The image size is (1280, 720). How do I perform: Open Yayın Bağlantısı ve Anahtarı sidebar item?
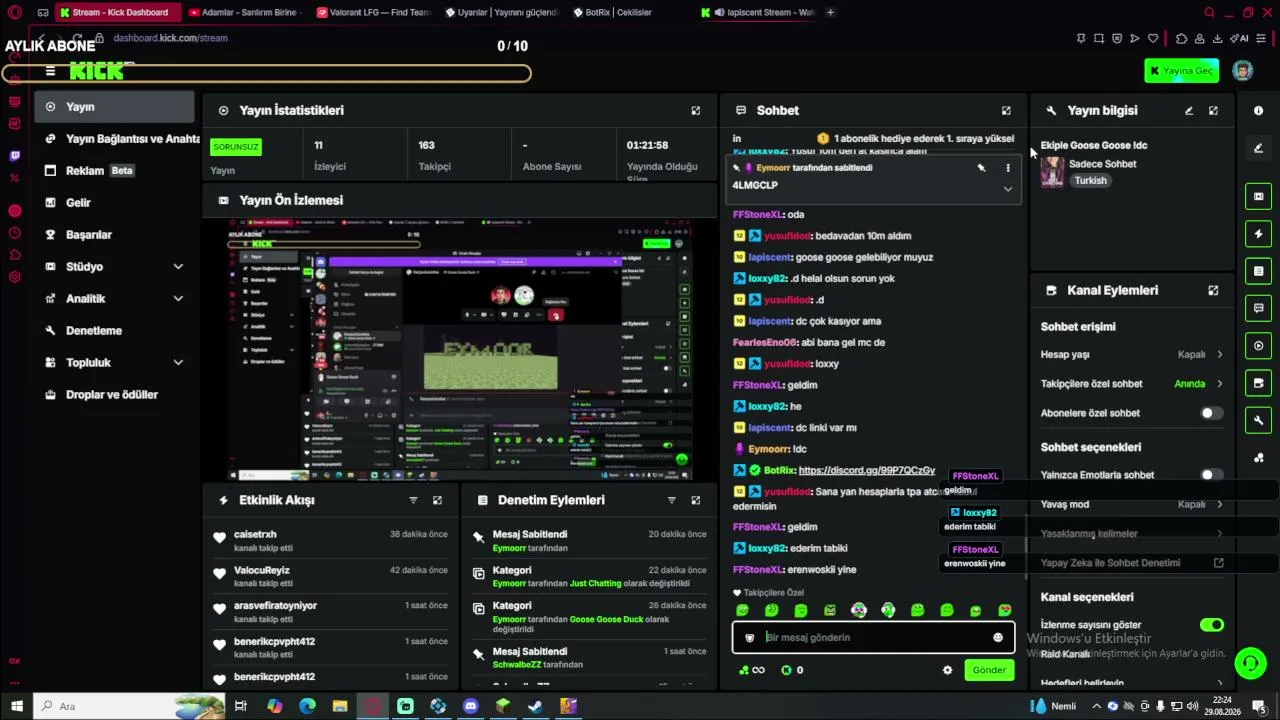pyautogui.click(x=118, y=139)
